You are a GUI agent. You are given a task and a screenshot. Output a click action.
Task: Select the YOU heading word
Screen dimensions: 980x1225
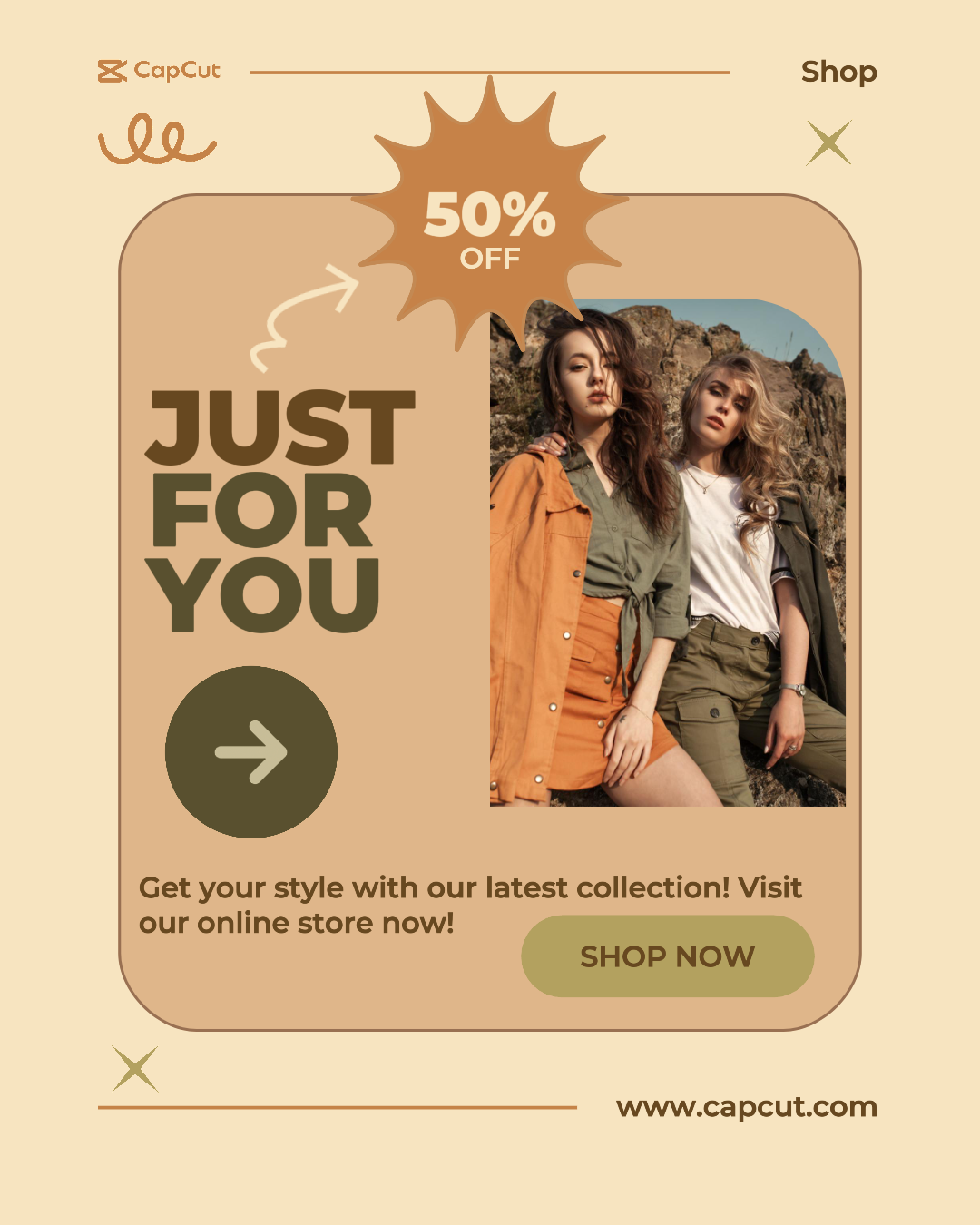pos(262,593)
